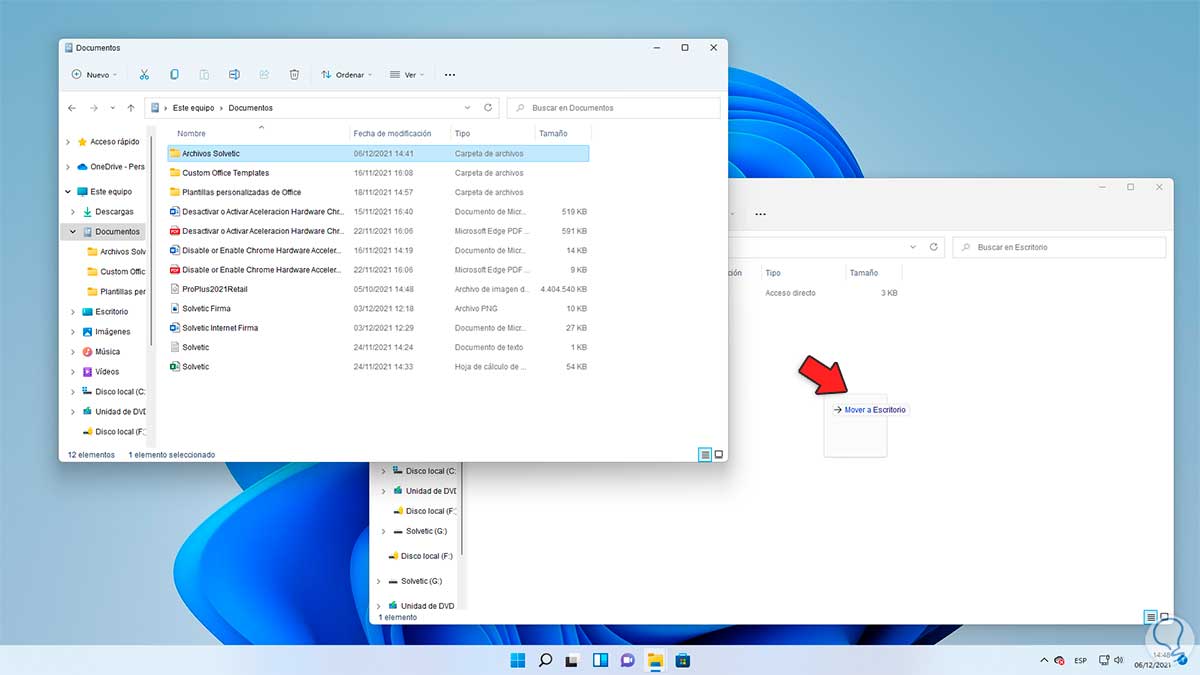Click the Rename icon in Documentos toolbar
This screenshot has height=675, width=1200.
pyautogui.click(x=234, y=75)
